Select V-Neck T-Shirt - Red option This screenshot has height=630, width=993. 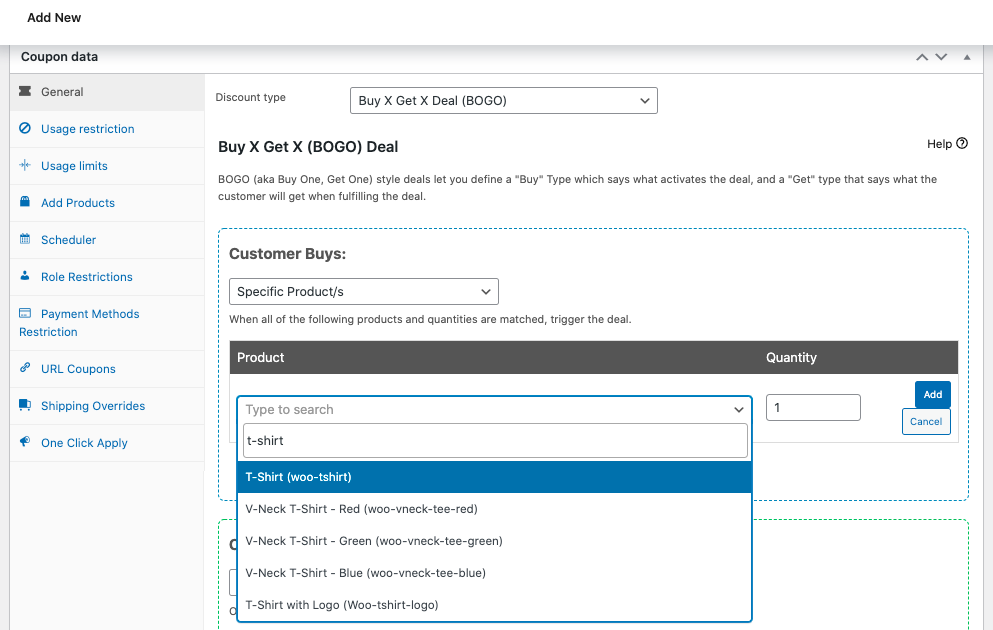click(494, 509)
